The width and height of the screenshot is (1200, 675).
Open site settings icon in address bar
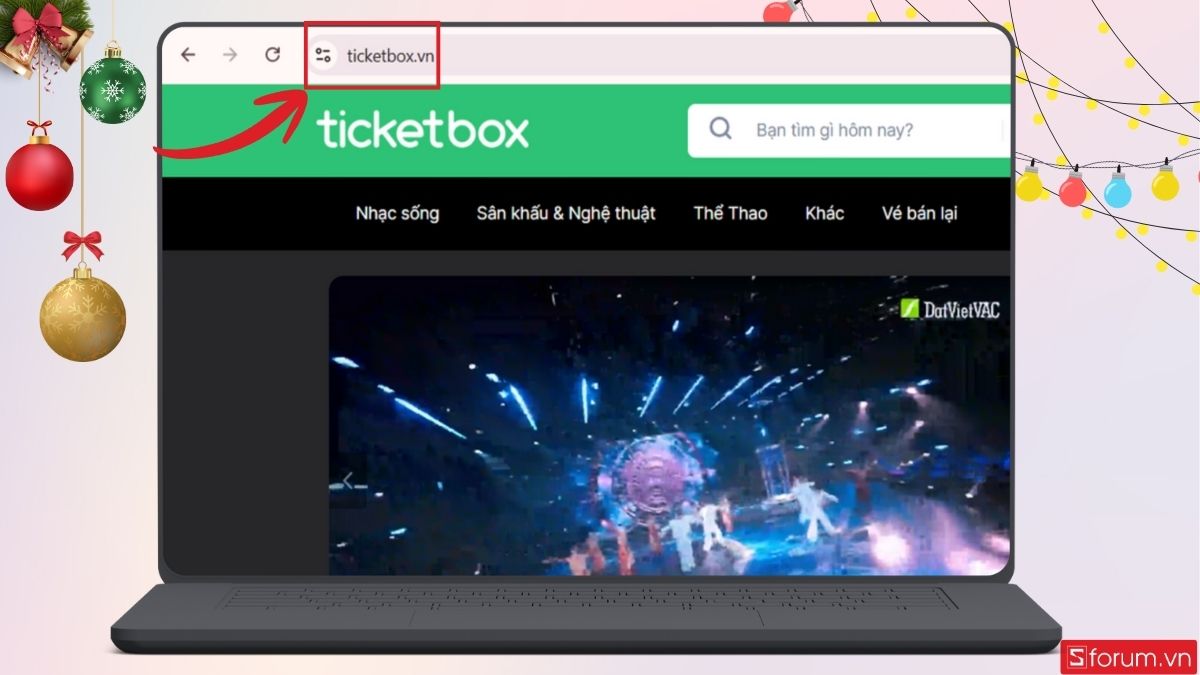pos(322,56)
